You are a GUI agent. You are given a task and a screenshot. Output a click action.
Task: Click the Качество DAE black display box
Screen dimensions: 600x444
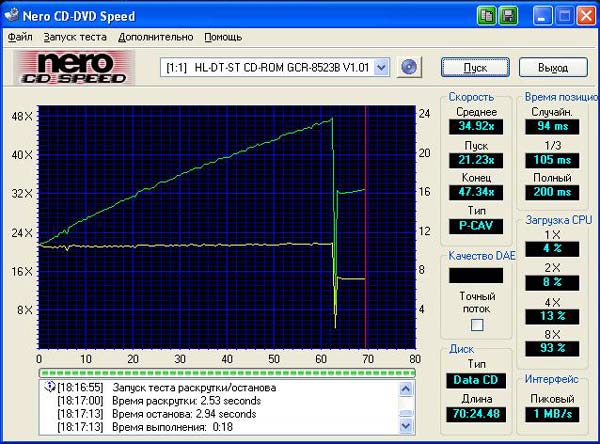coord(475,274)
